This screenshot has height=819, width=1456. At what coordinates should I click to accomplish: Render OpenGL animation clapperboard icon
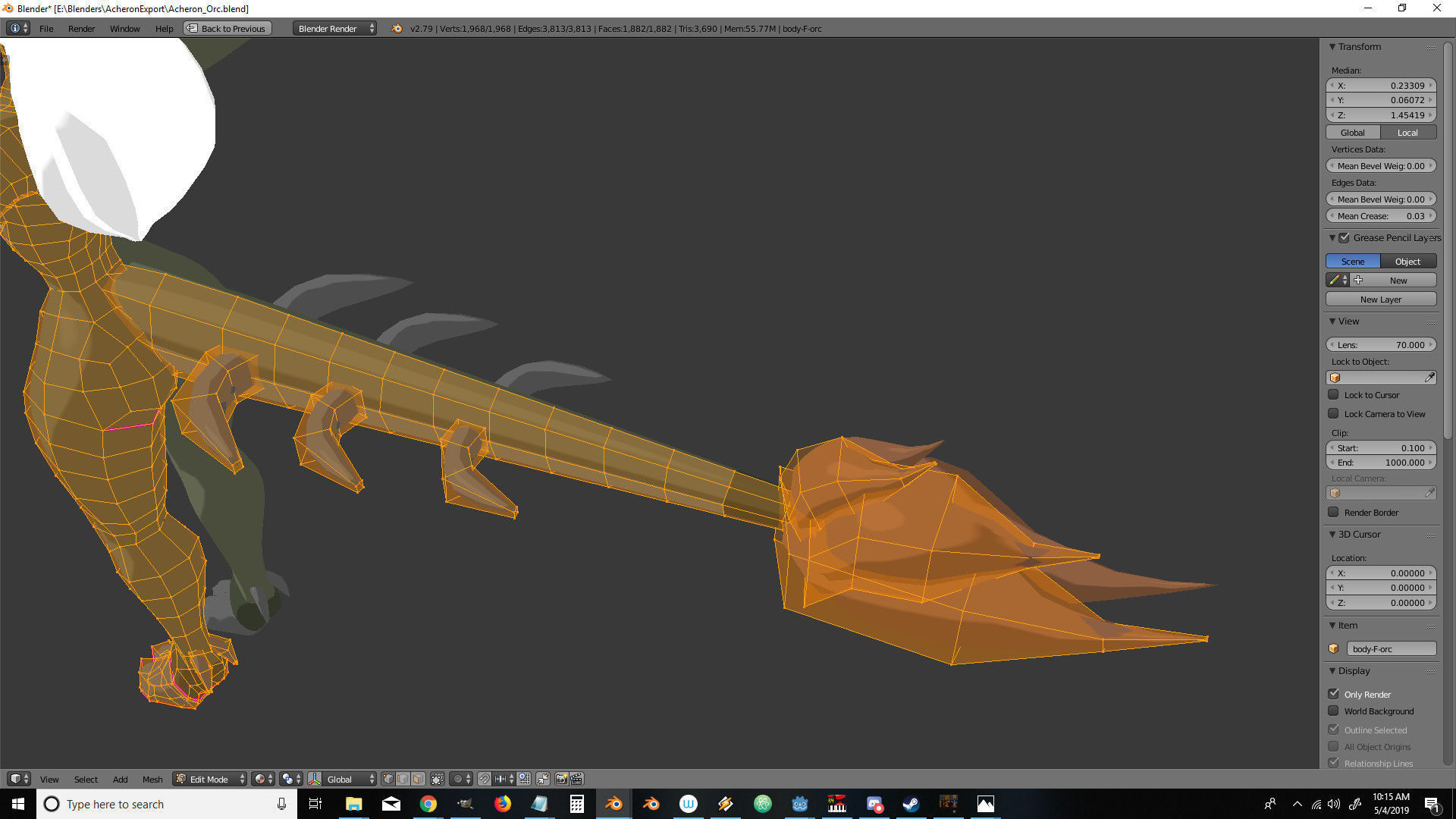[576, 779]
